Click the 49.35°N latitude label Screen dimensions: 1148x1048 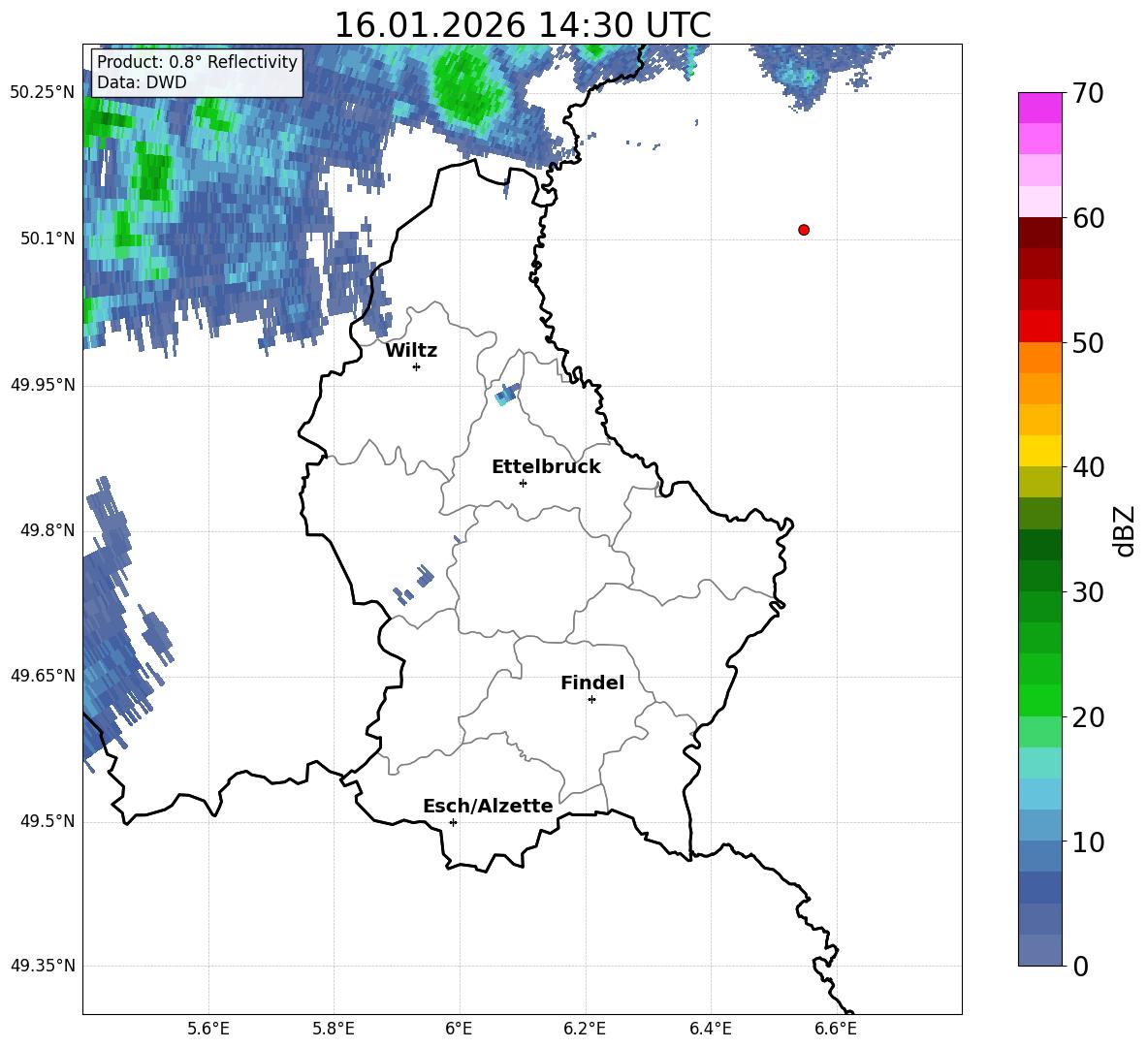coord(43,966)
